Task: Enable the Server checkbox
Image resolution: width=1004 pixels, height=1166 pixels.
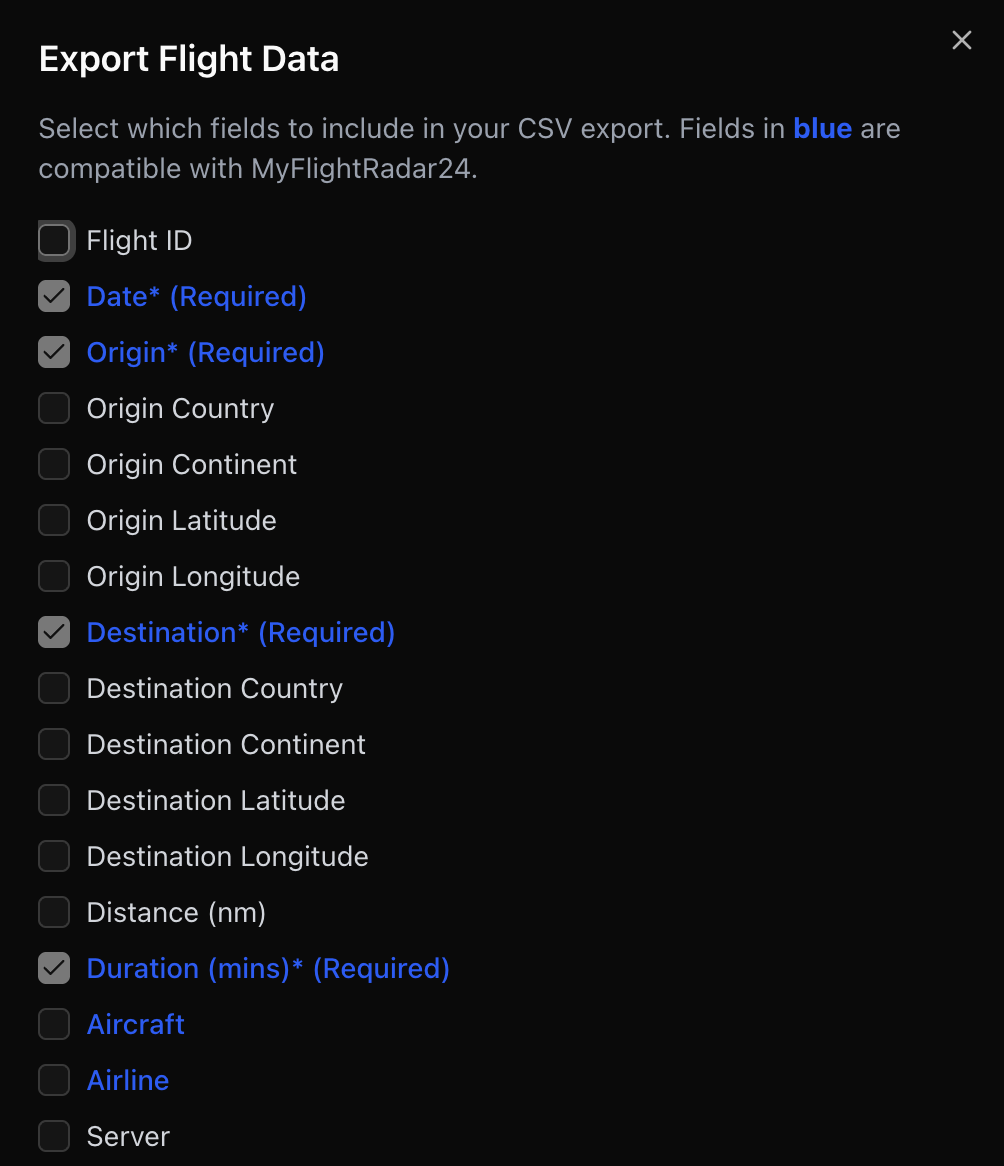Action: tap(54, 1136)
